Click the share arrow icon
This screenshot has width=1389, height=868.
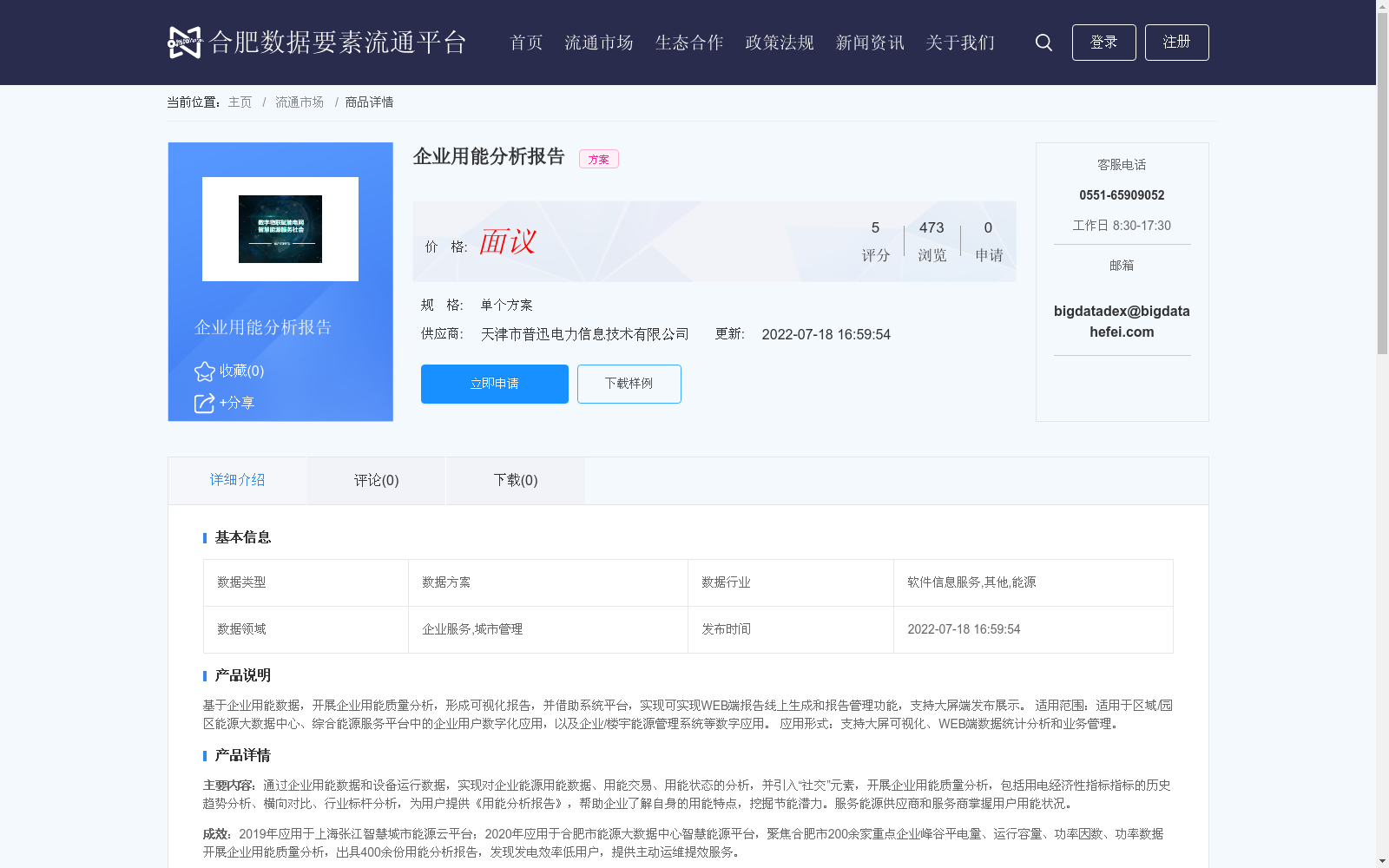(x=204, y=403)
